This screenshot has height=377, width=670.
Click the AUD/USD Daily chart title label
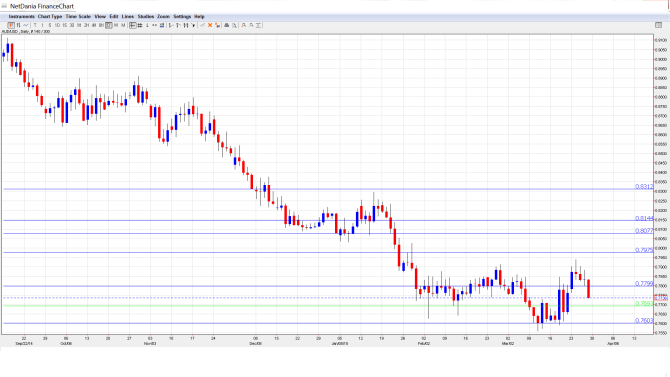coord(26,32)
